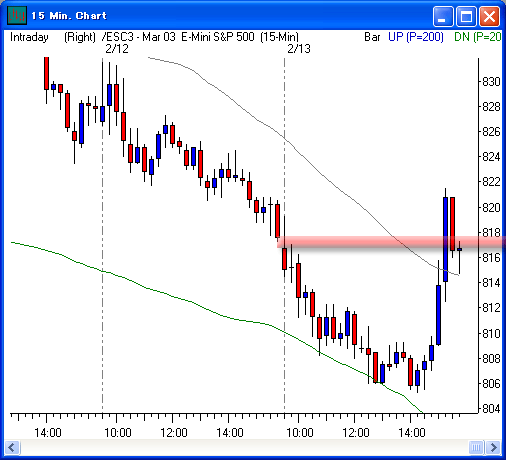Click the 824 price axis label
This screenshot has width=506, height=460.
(x=491, y=157)
